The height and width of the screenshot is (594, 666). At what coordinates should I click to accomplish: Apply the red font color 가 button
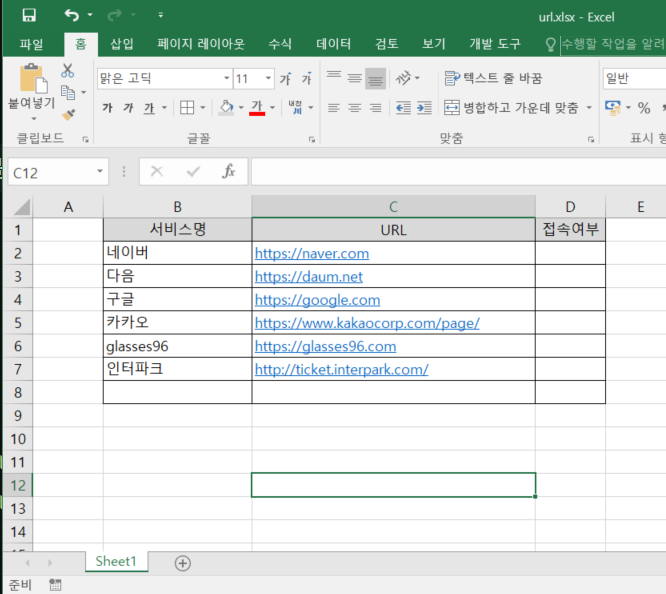pos(257,107)
